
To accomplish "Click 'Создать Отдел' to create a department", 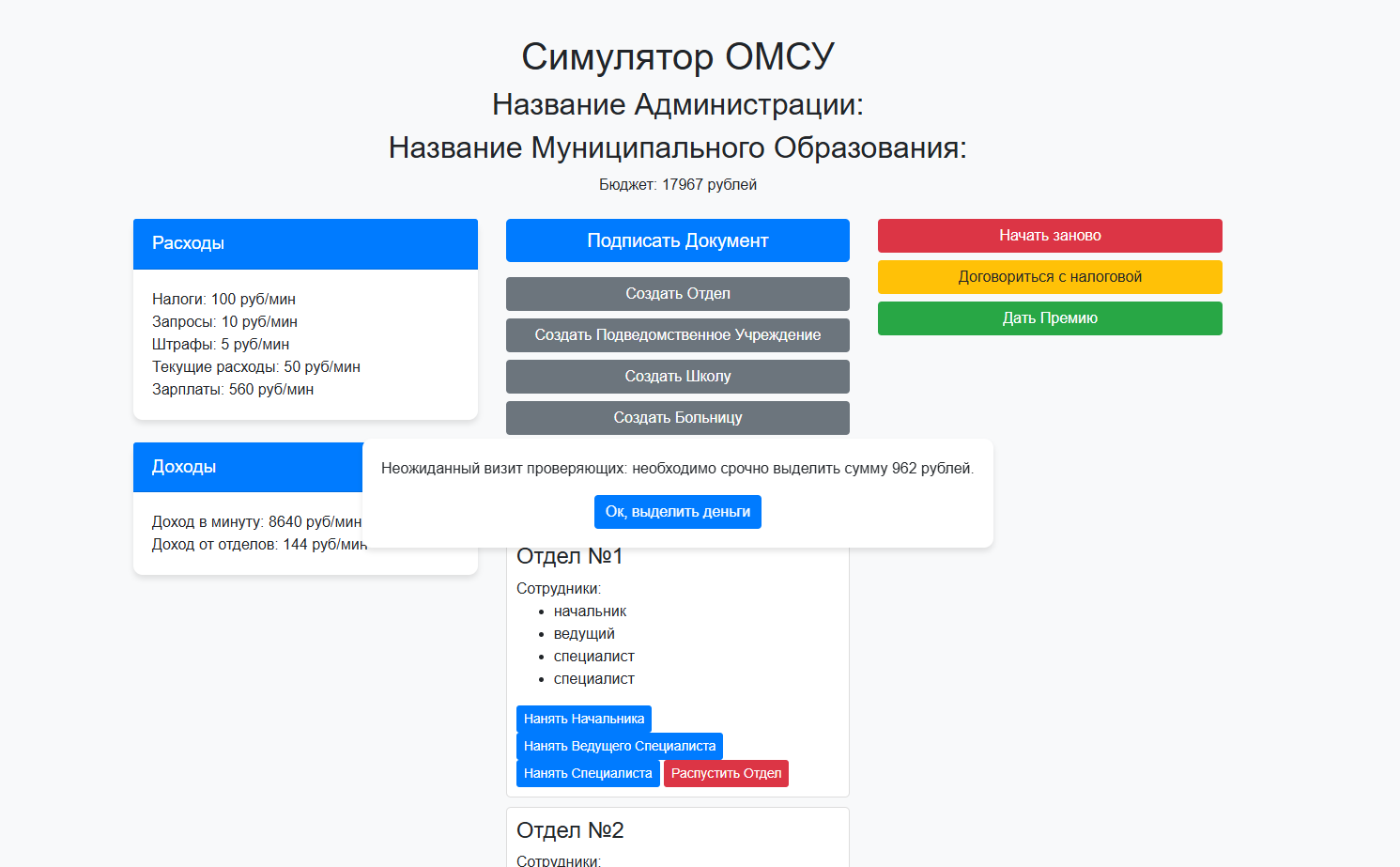I will (x=677, y=293).
